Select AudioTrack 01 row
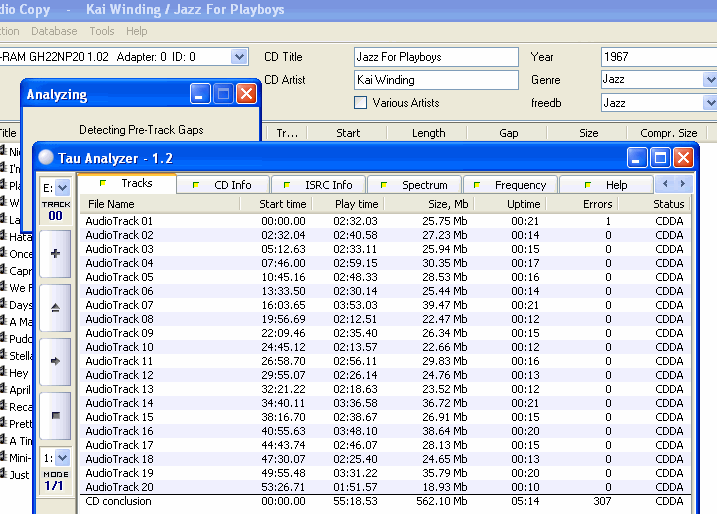 pyautogui.click(x=385, y=221)
